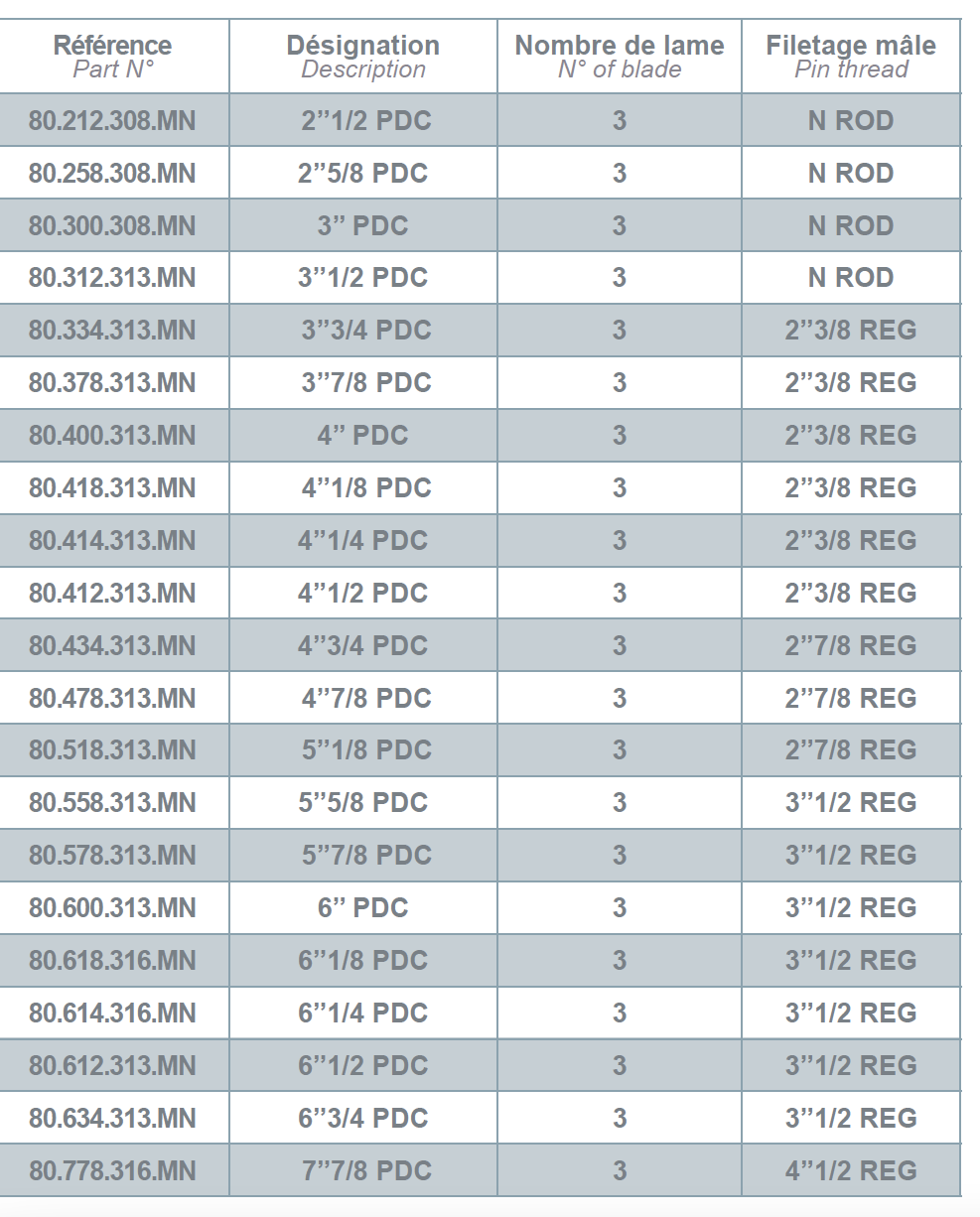Screen dimensions: 980x1217
Task: Select the 6"1/2 PDC designation cell
Action: (x=363, y=1066)
